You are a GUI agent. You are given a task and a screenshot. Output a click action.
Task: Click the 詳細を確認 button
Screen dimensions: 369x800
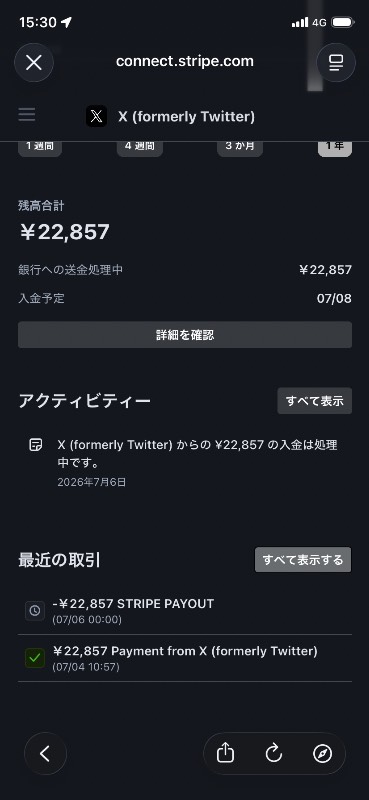click(185, 335)
